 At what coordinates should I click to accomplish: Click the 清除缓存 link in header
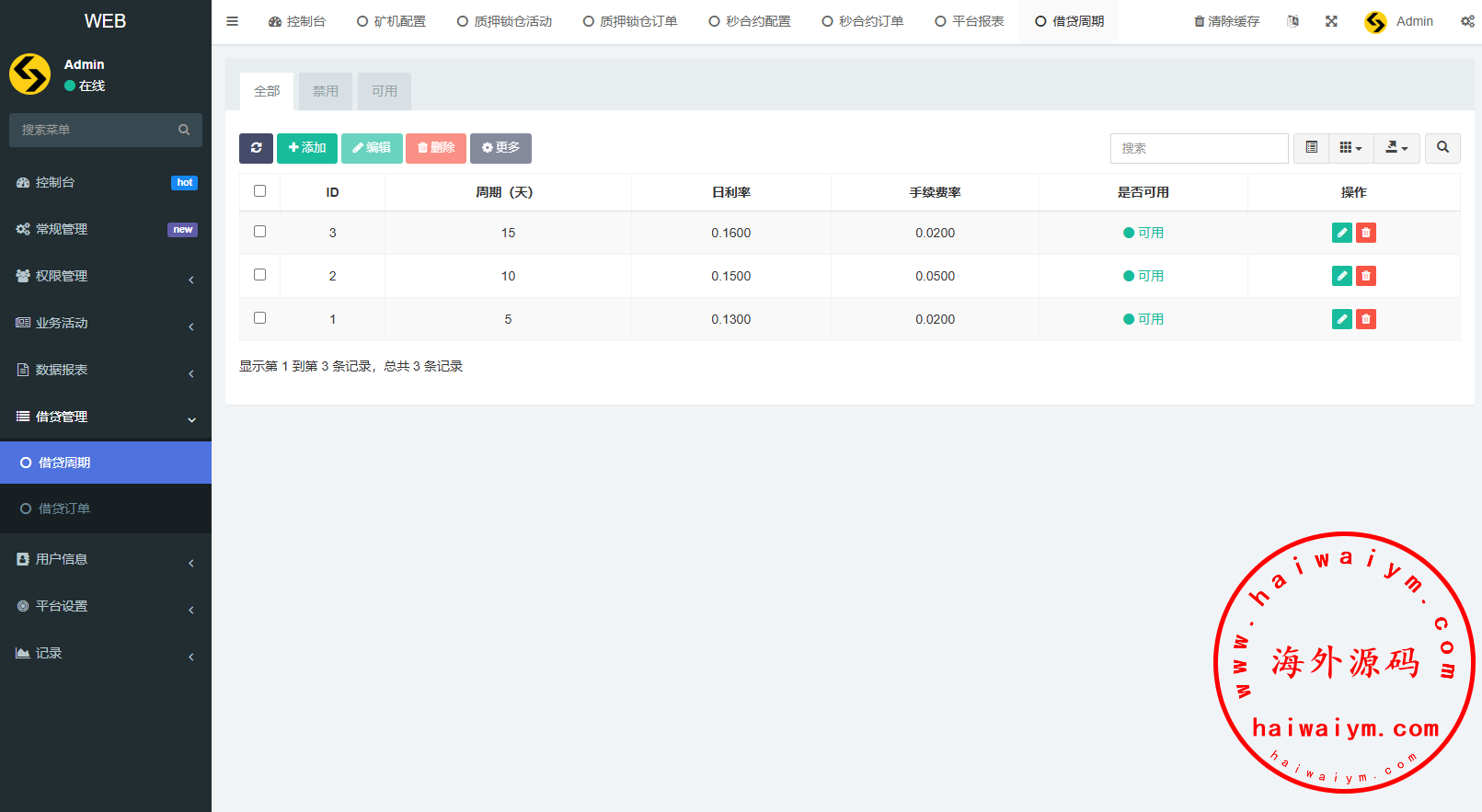pyautogui.click(x=1226, y=21)
